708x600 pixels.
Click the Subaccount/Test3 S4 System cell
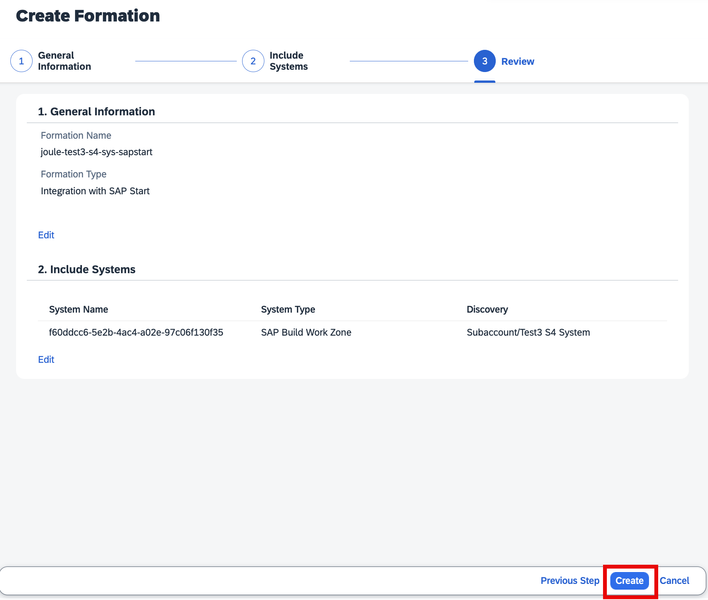pos(528,332)
